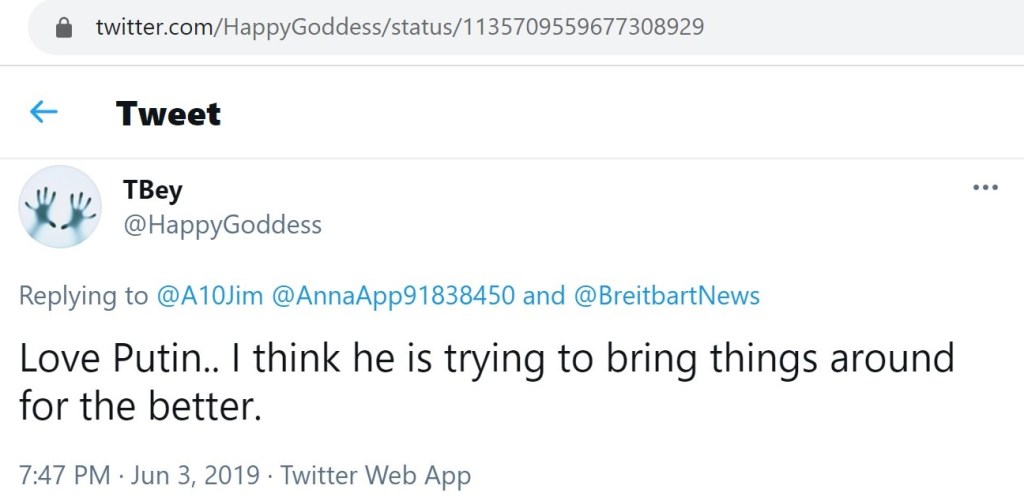Click the 'Replying to' label text

83,296
